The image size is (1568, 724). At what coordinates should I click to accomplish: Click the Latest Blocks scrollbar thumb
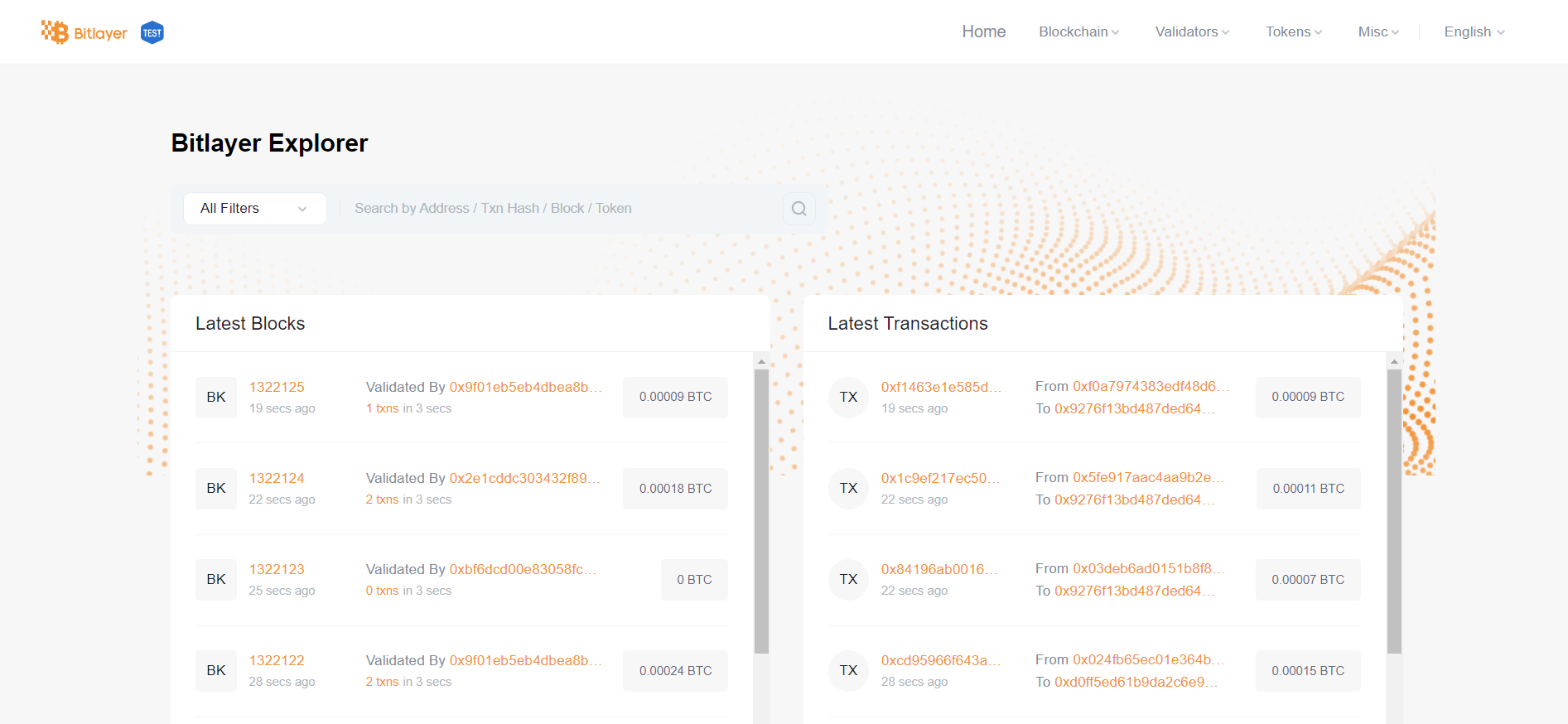(x=761, y=511)
